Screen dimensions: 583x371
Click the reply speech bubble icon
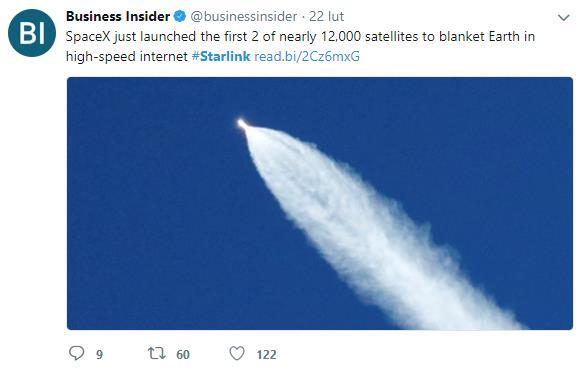[77, 353]
